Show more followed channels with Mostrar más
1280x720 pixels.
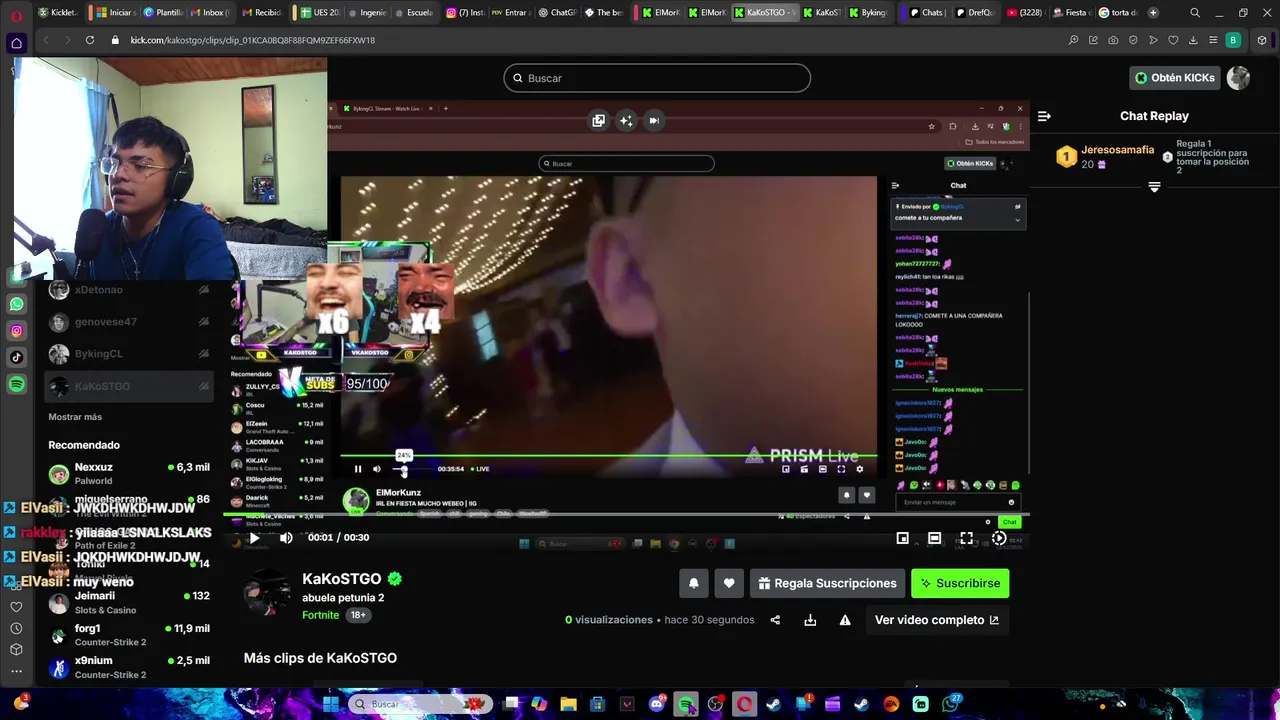(75, 417)
